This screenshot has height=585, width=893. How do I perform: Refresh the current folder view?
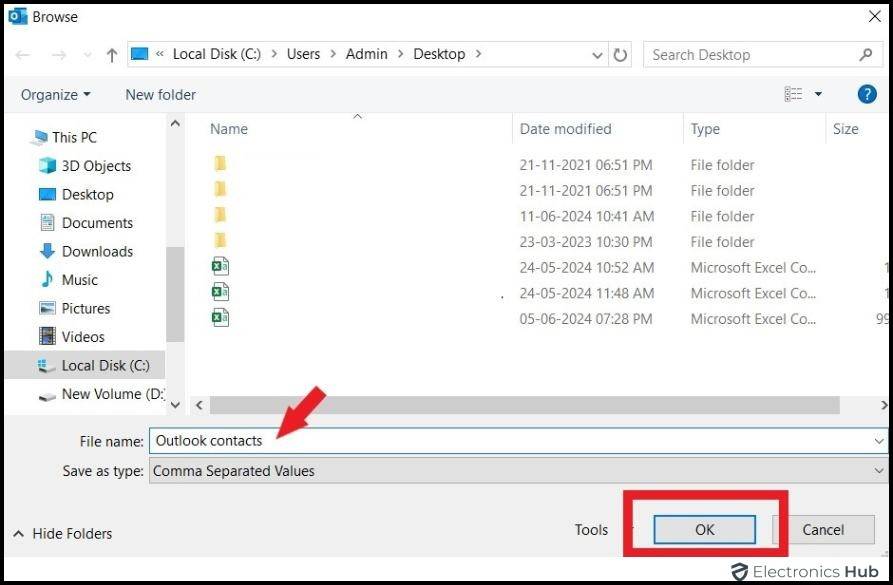[x=620, y=55]
